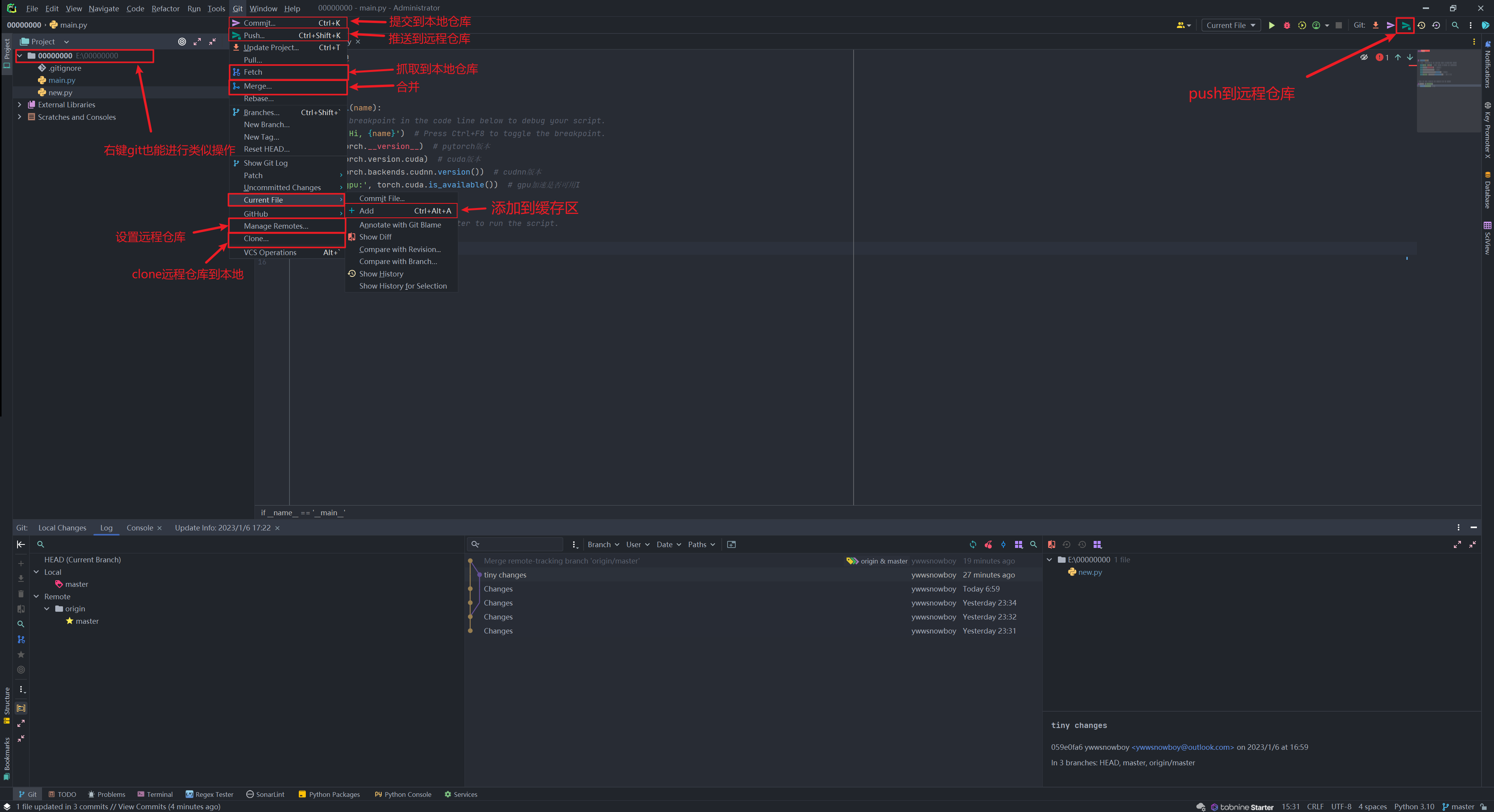
Task: Open Git Show History clock icon
Action: tap(1421, 26)
